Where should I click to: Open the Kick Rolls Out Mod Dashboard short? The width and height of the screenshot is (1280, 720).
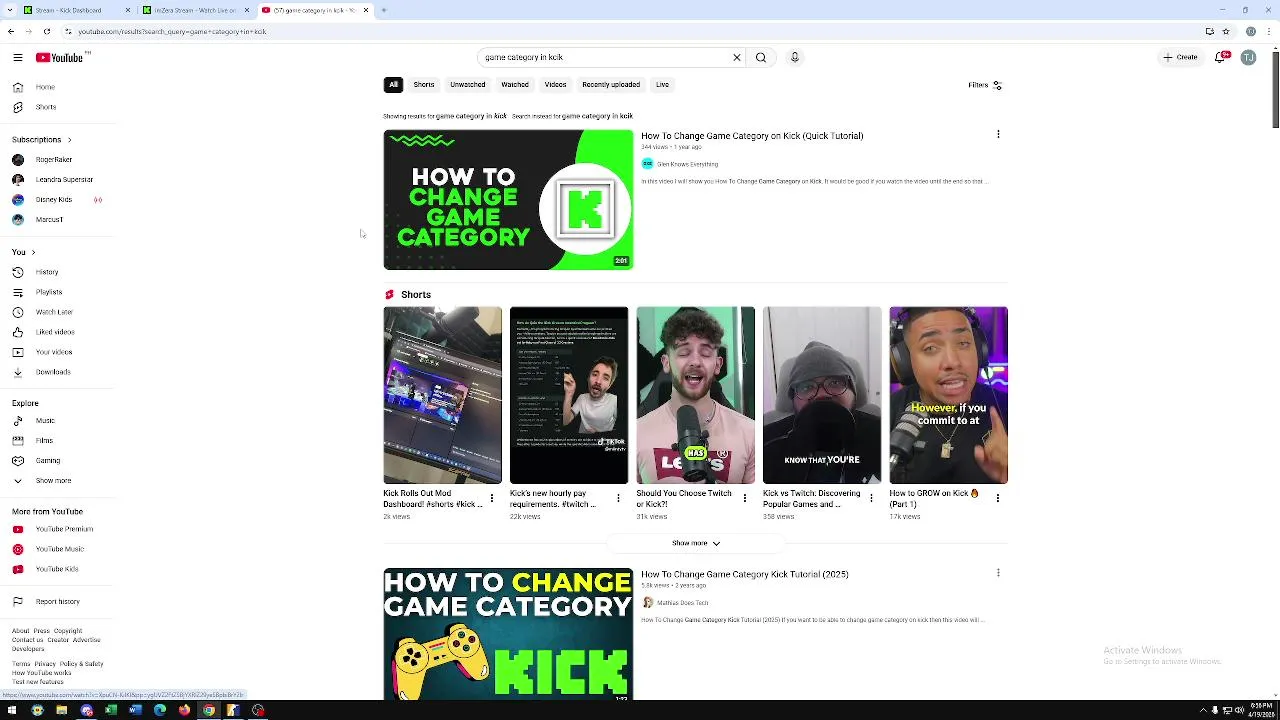442,395
